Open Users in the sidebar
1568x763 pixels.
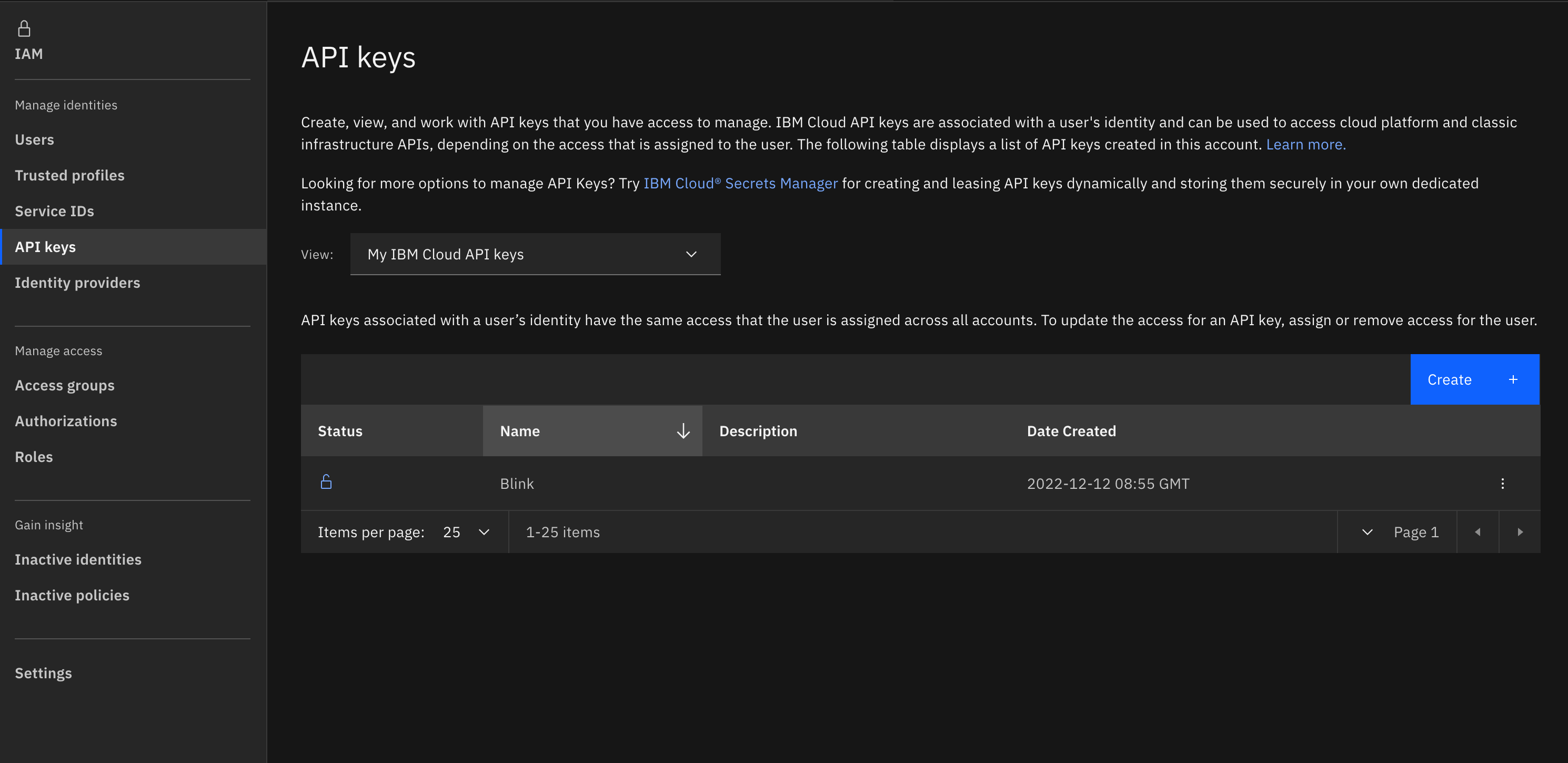tap(34, 140)
